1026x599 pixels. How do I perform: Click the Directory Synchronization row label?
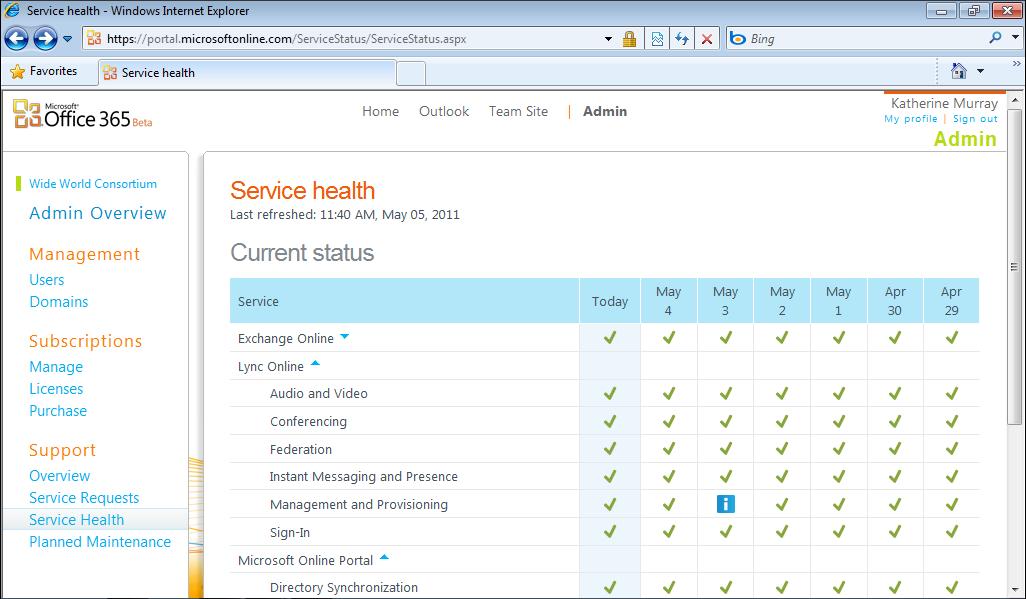pos(344,587)
